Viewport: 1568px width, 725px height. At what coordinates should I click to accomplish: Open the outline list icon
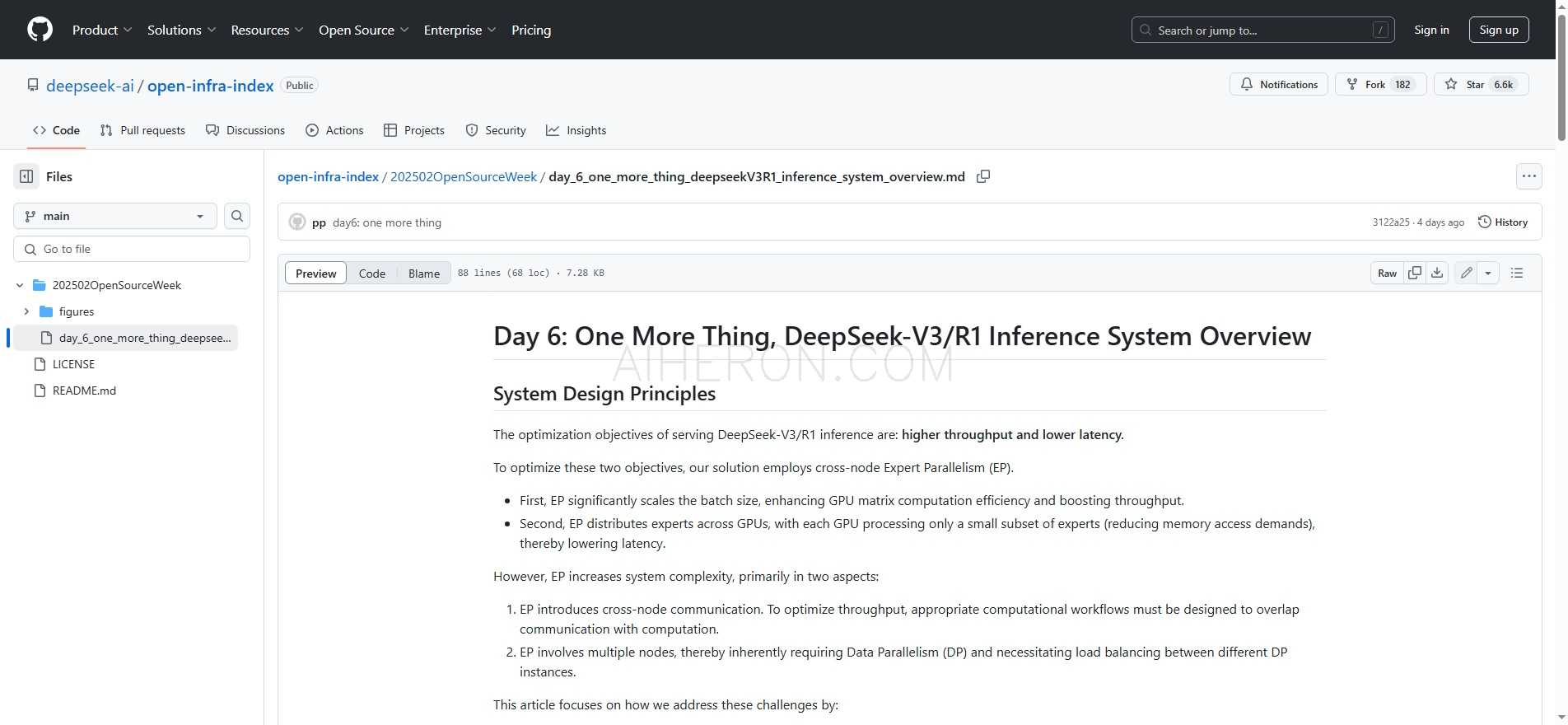(x=1517, y=273)
